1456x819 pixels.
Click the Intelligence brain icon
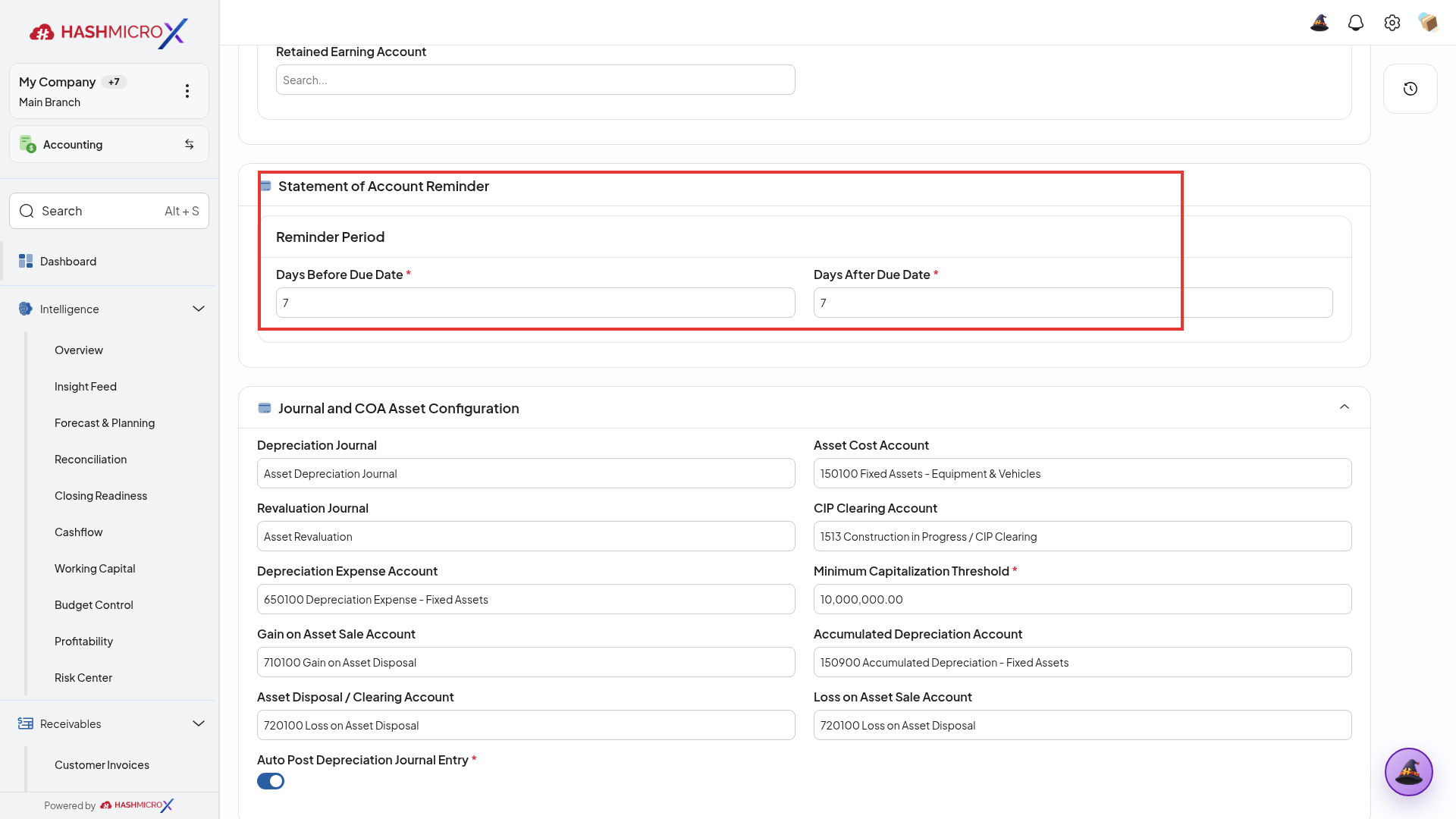pyautogui.click(x=26, y=309)
